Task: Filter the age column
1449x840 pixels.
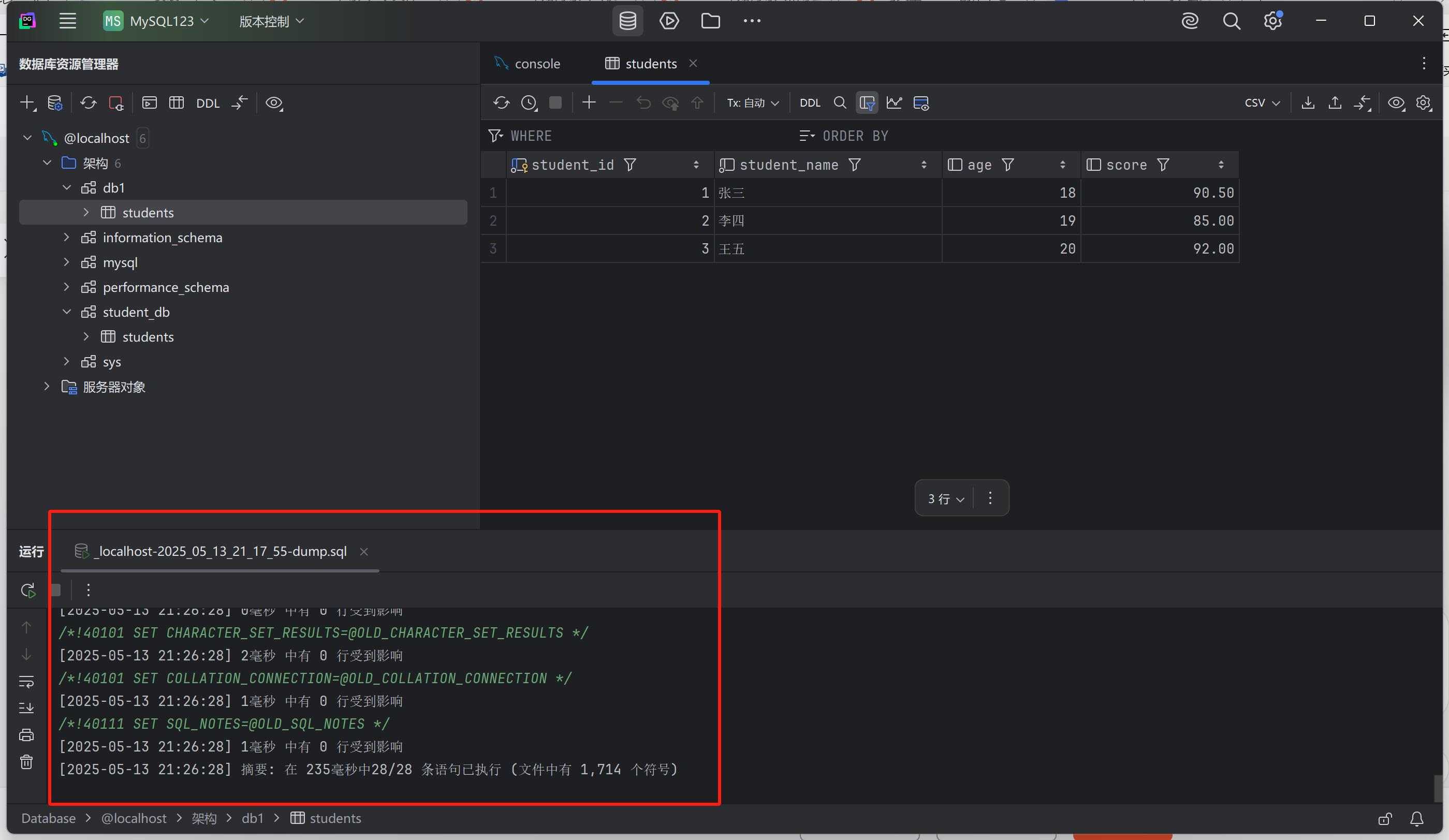Action: click(1008, 165)
